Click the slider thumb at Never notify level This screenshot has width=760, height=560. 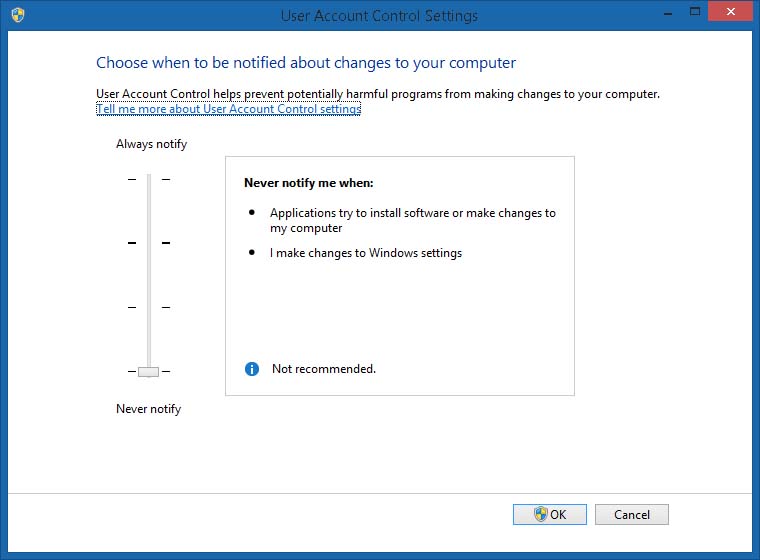click(149, 371)
